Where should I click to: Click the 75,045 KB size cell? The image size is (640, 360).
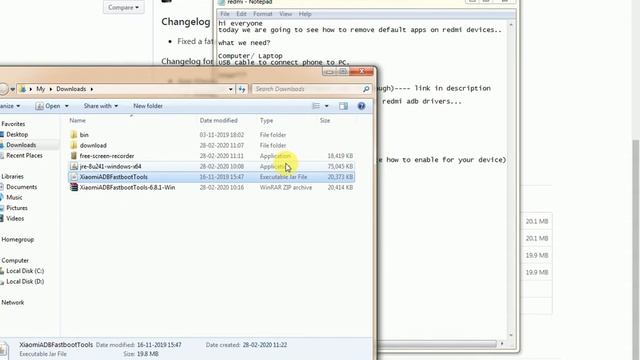pos(340,167)
